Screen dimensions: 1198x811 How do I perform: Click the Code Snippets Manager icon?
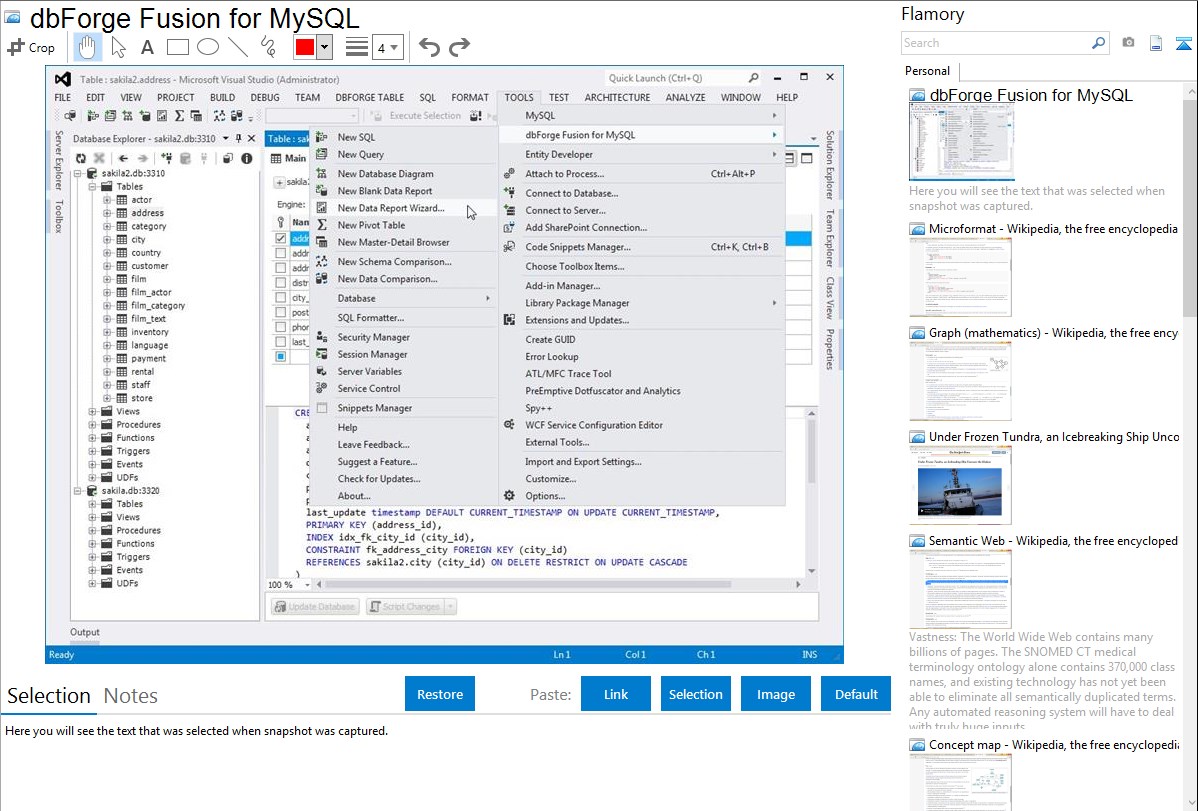click(509, 246)
